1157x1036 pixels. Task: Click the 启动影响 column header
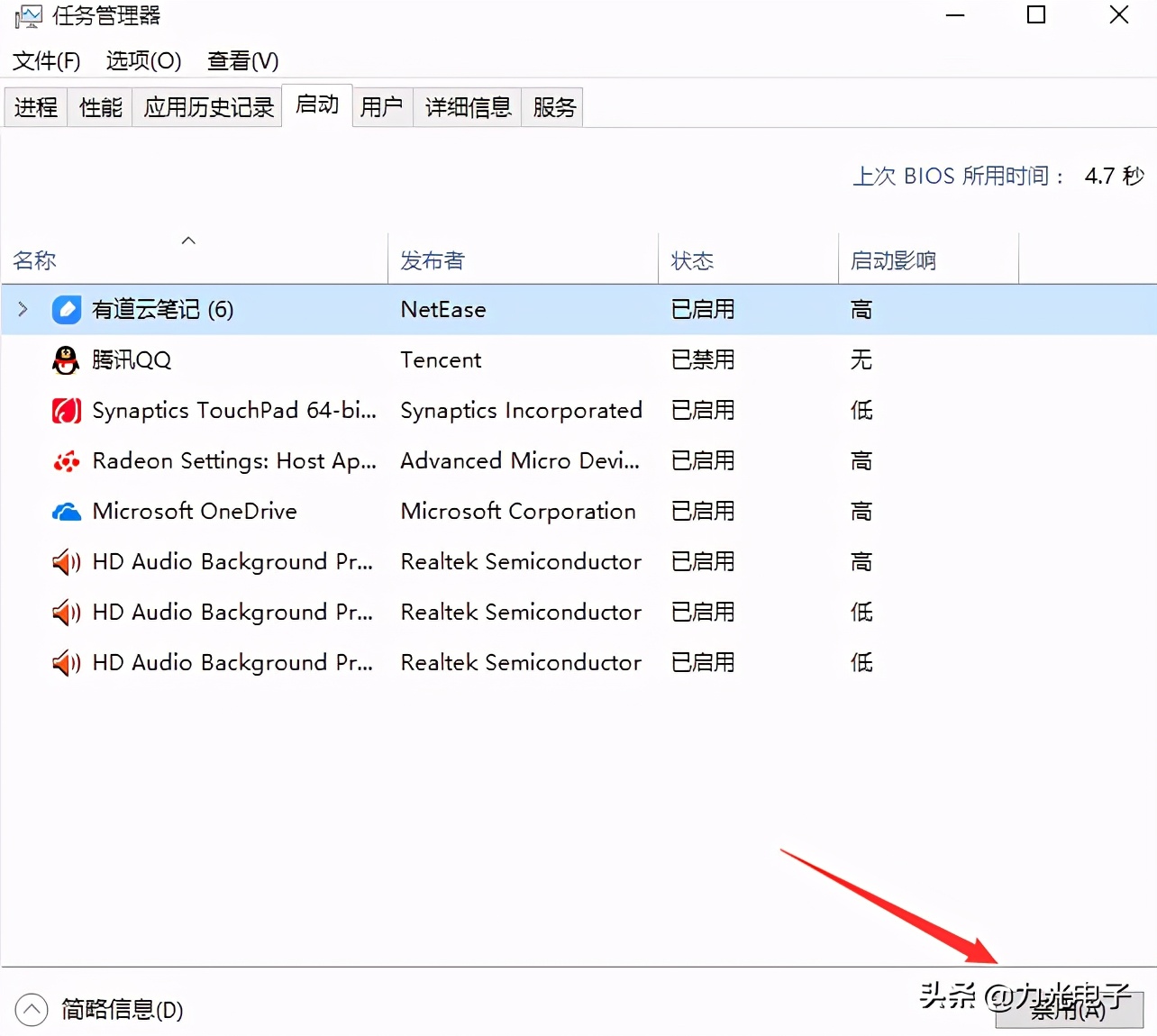(x=890, y=259)
